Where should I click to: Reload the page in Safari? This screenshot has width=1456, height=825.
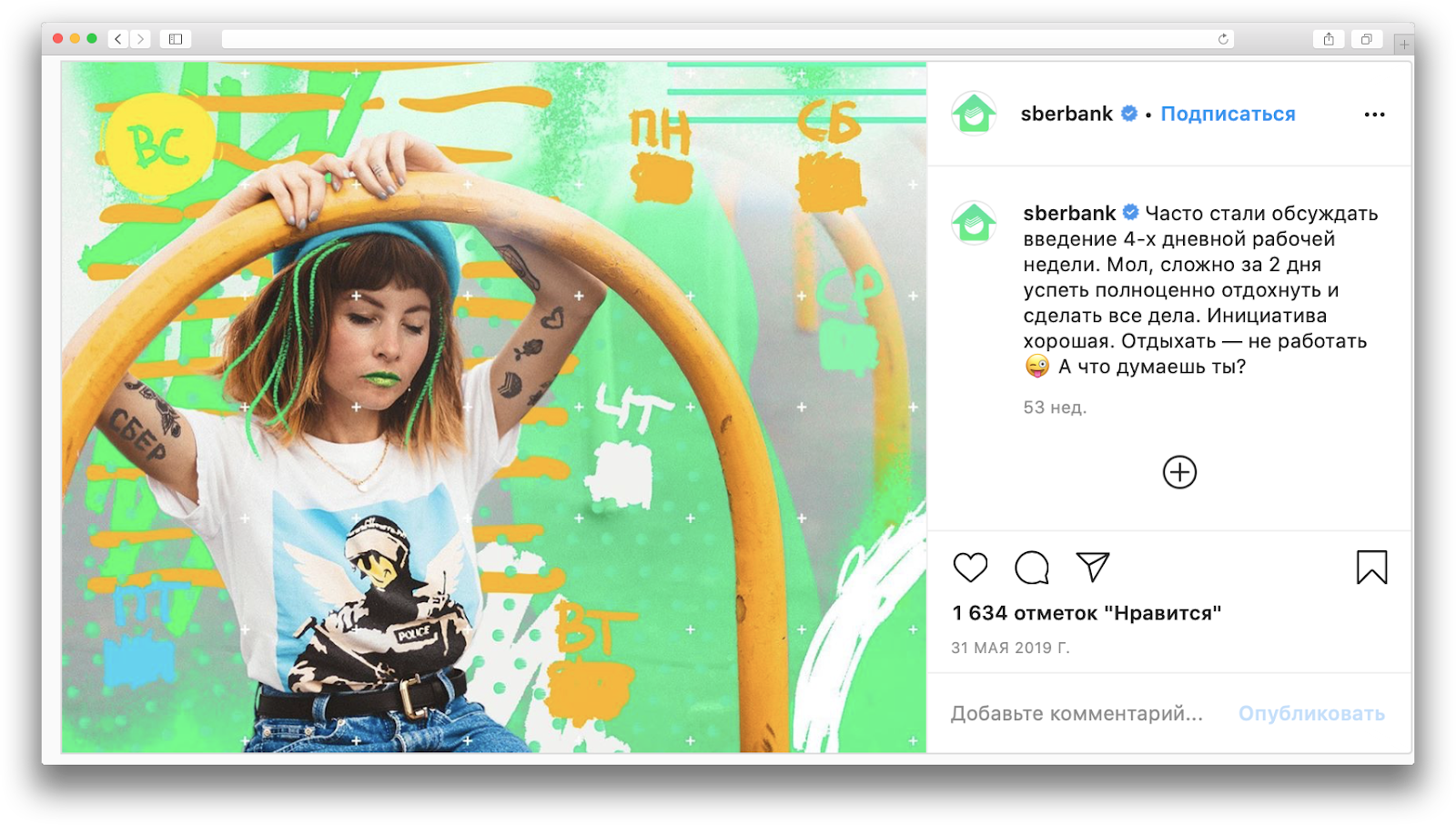coord(1223,39)
